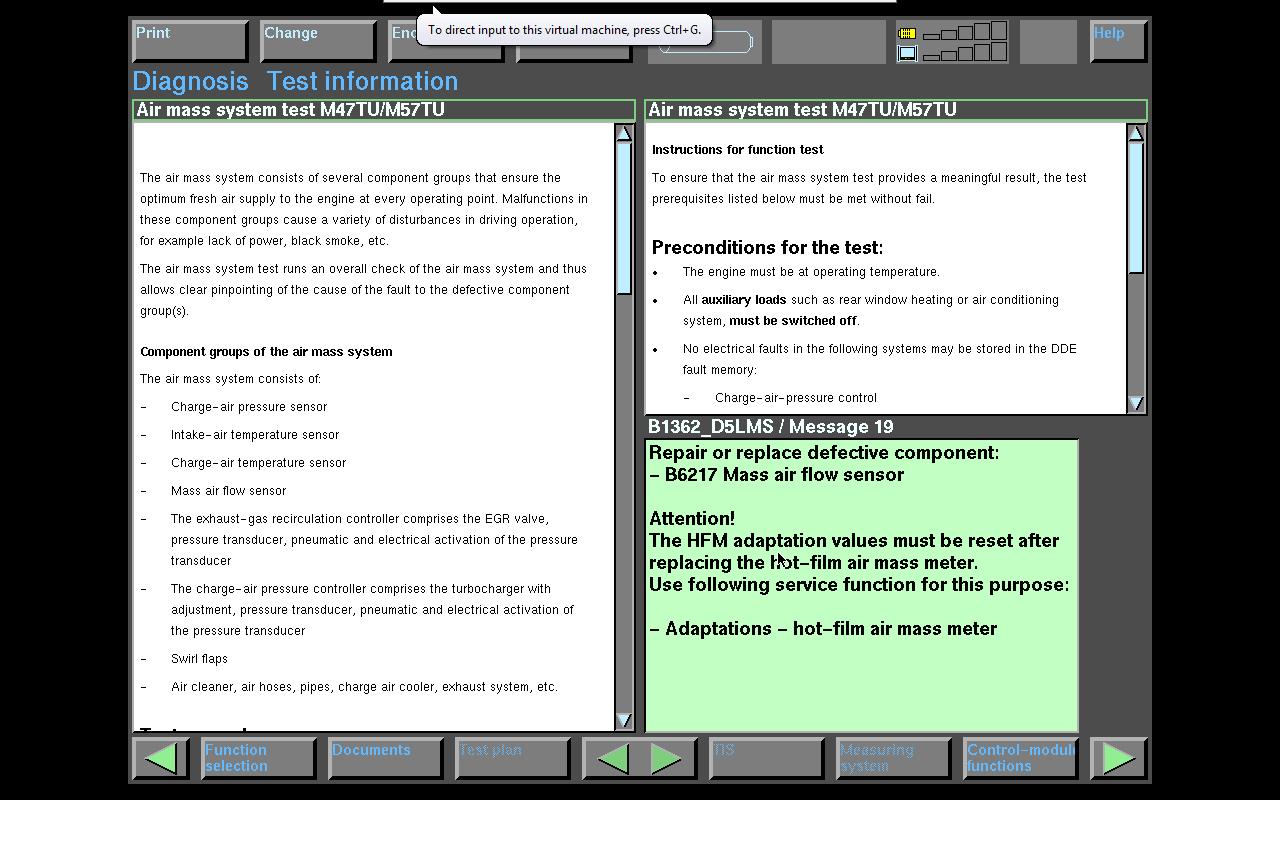1284x856 pixels.
Task: Click exhaust-gas recirculation controller paragraph
Action: 374,540
